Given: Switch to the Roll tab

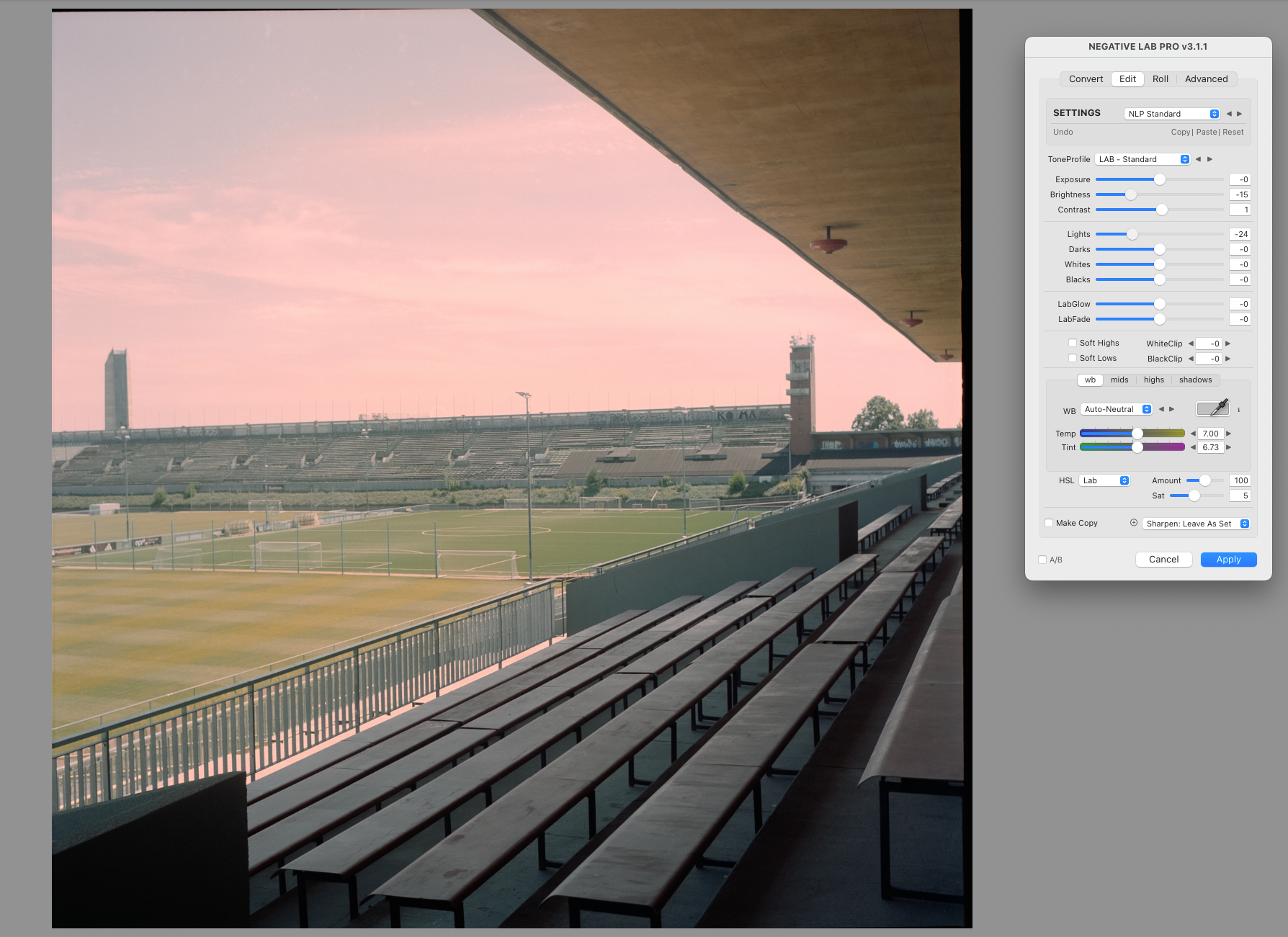Looking at the screenshot, I should click(1160, 79).
